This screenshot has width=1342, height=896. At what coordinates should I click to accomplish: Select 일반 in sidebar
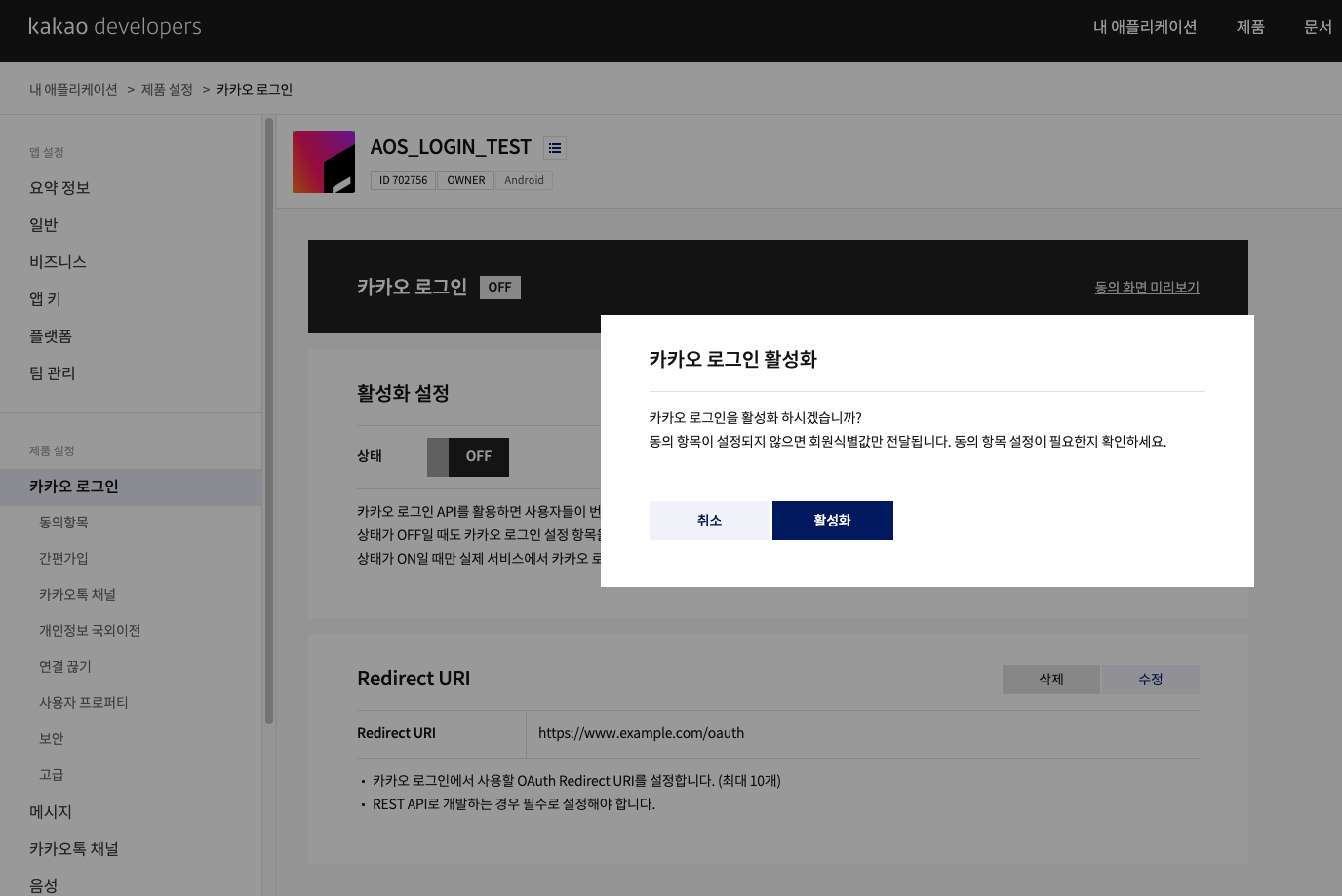click(44, 225)
